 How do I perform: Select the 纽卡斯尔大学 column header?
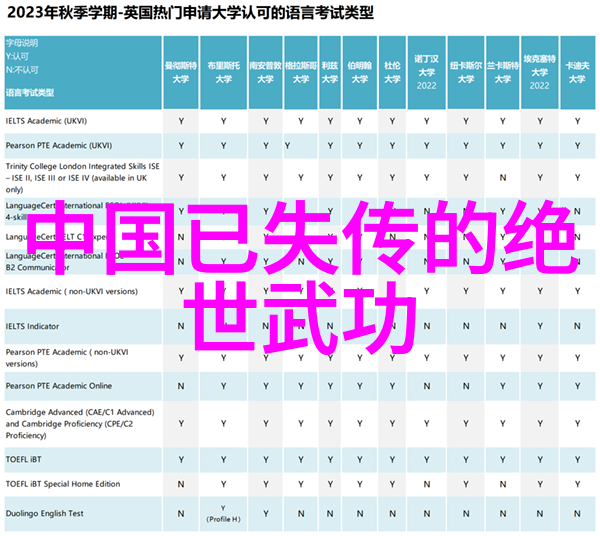pyautogui.click(x=466, y=73)
